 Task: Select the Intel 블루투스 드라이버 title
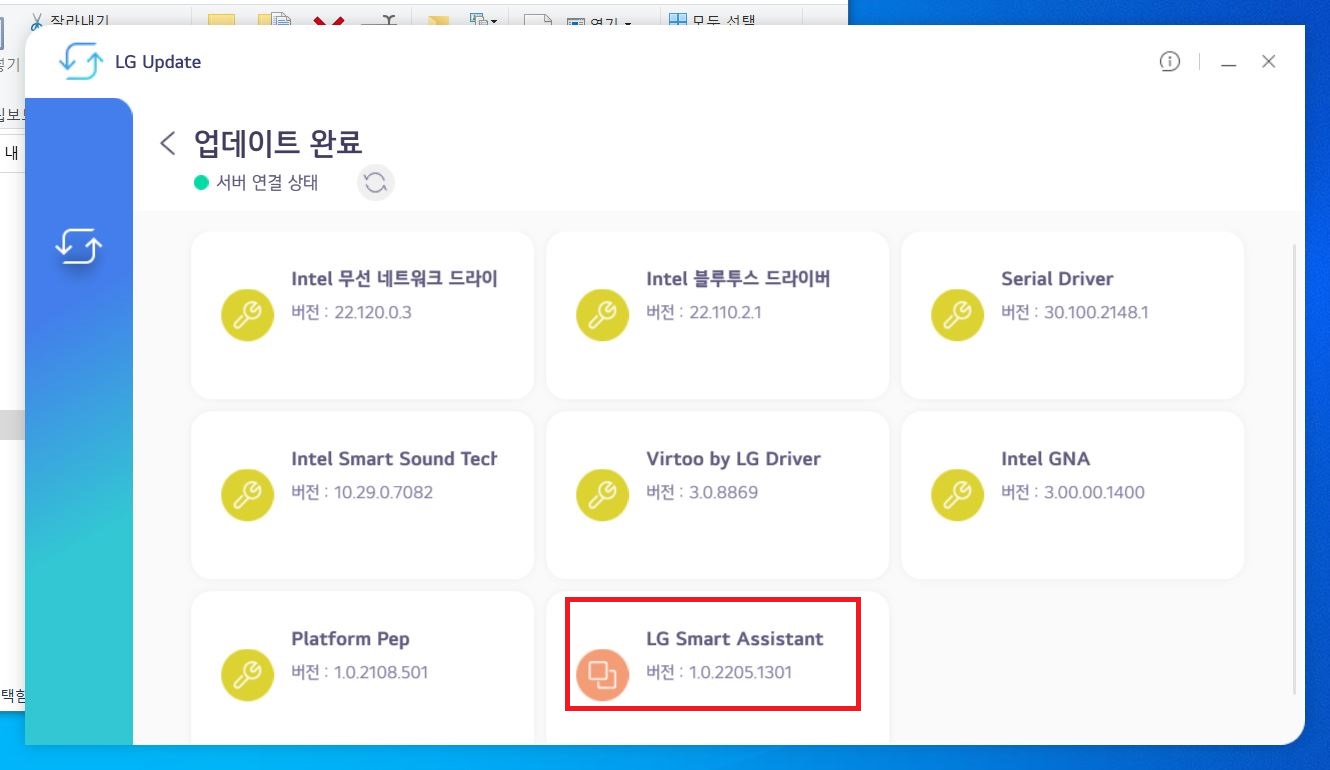[738, 279]
